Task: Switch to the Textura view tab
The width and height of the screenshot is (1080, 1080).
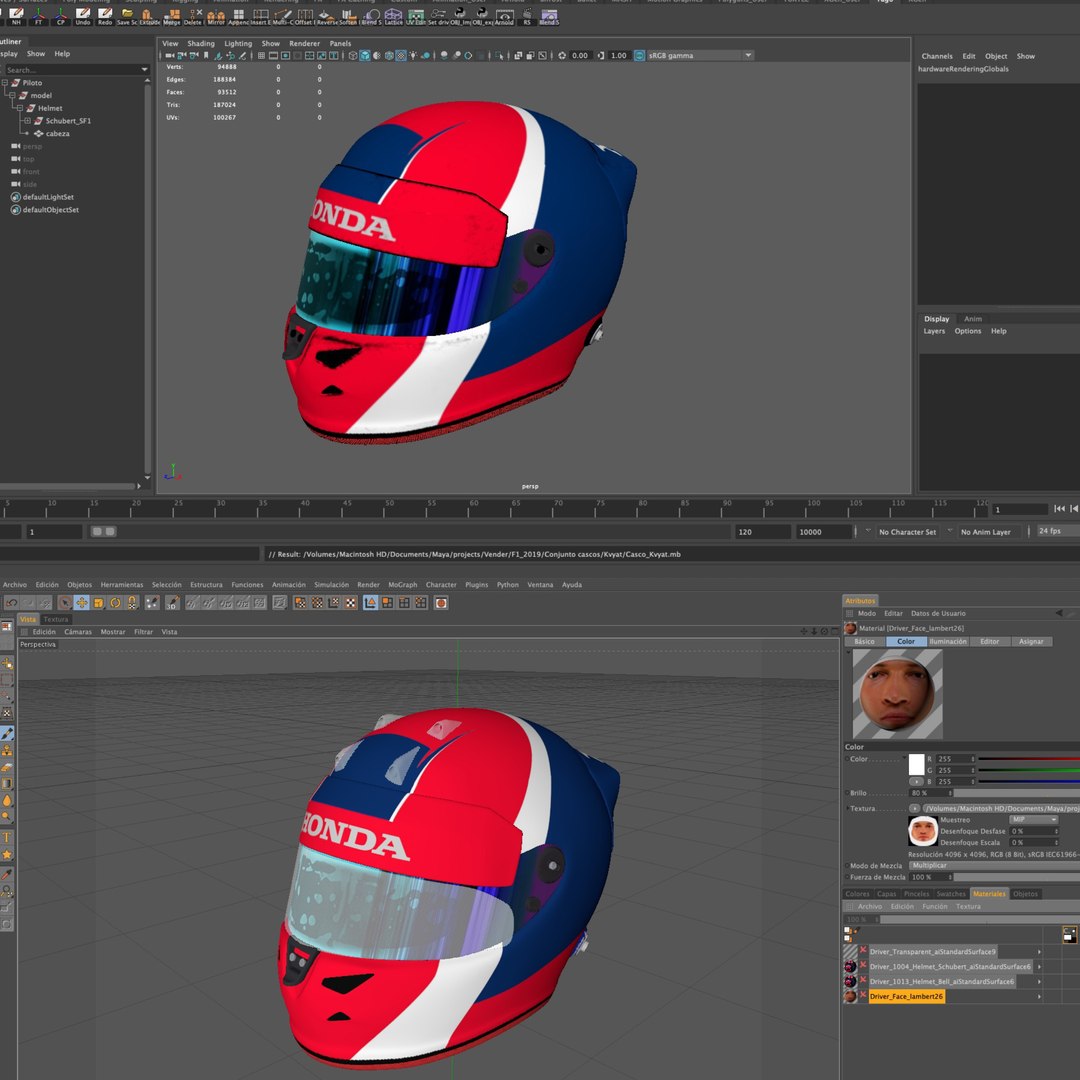Action: coord(56,619)
